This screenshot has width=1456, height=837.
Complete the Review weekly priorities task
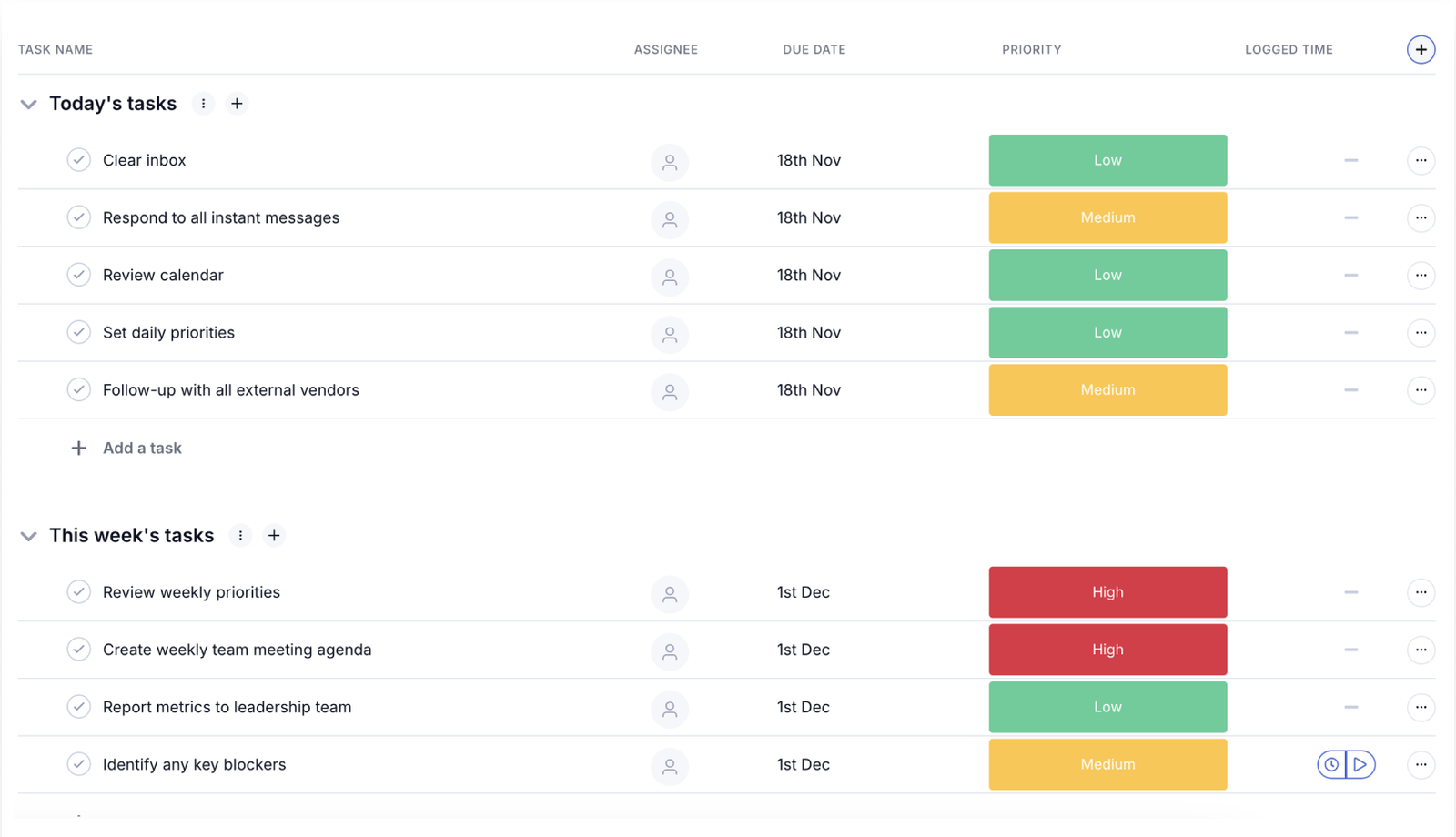click(79, 592)
